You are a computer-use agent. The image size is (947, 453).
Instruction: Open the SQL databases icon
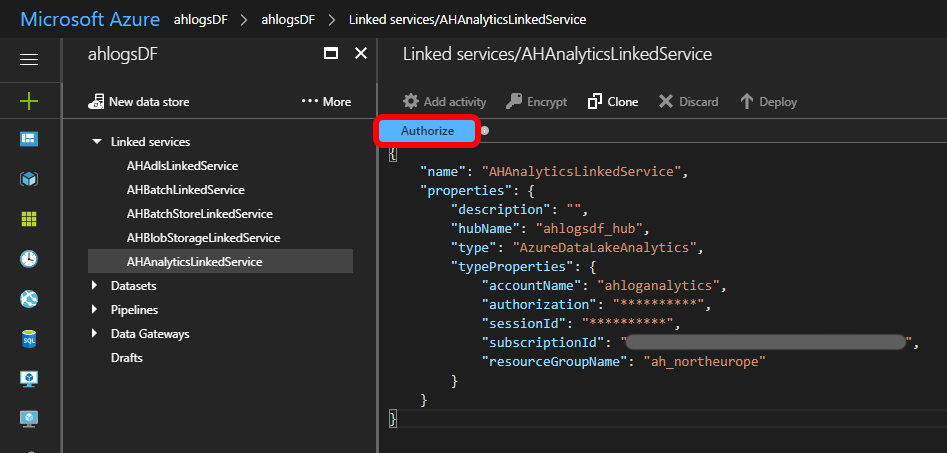(29, 339)
